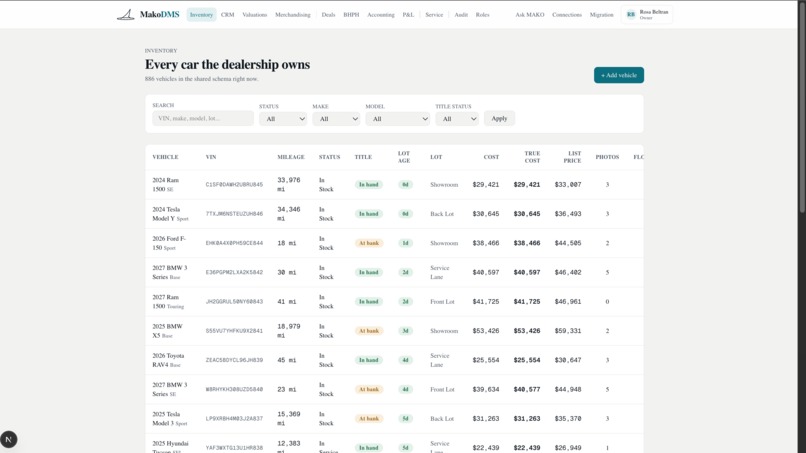Click list price $33,007

(568, 185)
